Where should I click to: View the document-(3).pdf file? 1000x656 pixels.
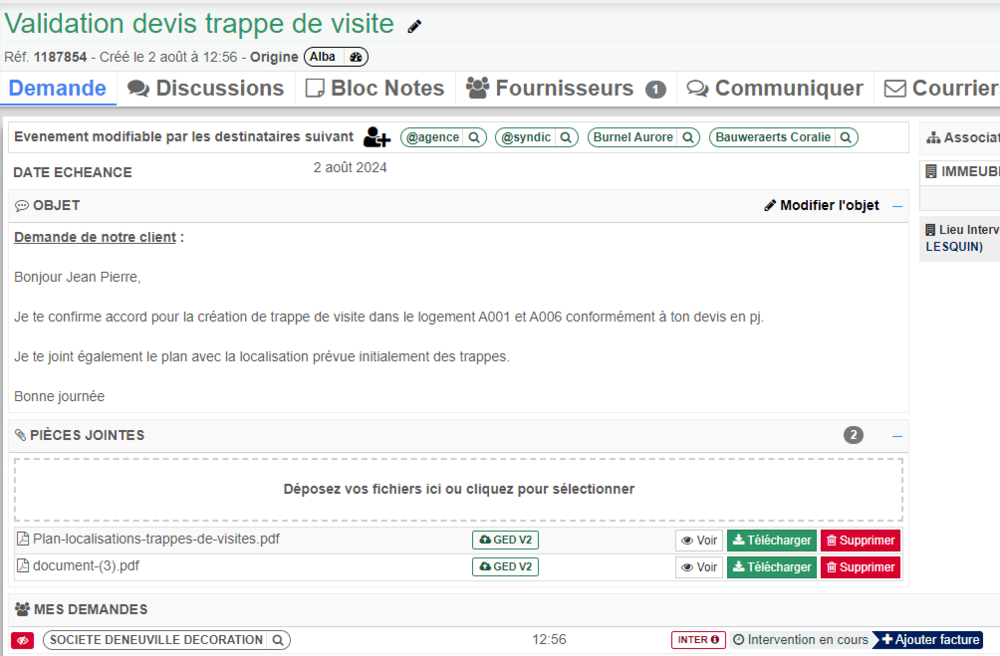699,567
